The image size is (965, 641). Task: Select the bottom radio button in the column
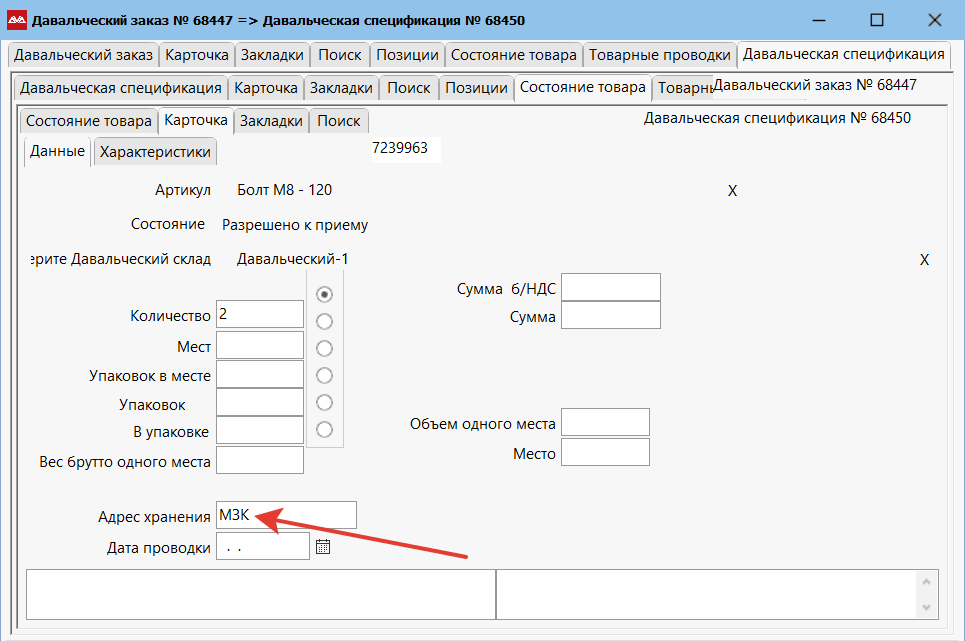point(324,430)
